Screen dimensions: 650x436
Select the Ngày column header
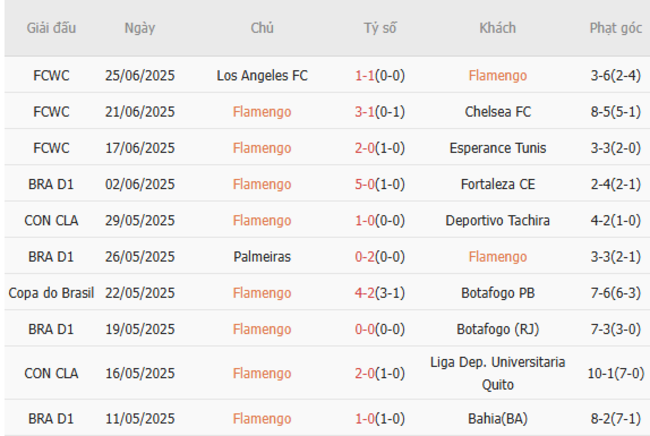[x=140, y=28]
